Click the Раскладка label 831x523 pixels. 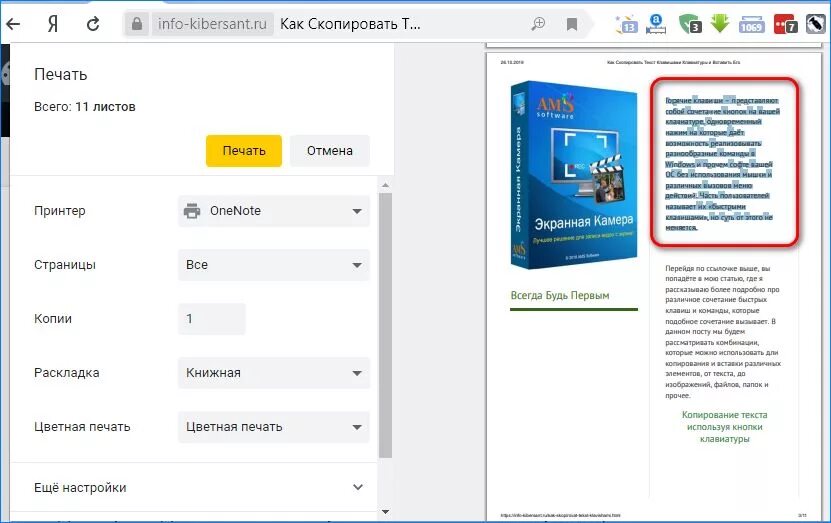(x=67, y=373)
